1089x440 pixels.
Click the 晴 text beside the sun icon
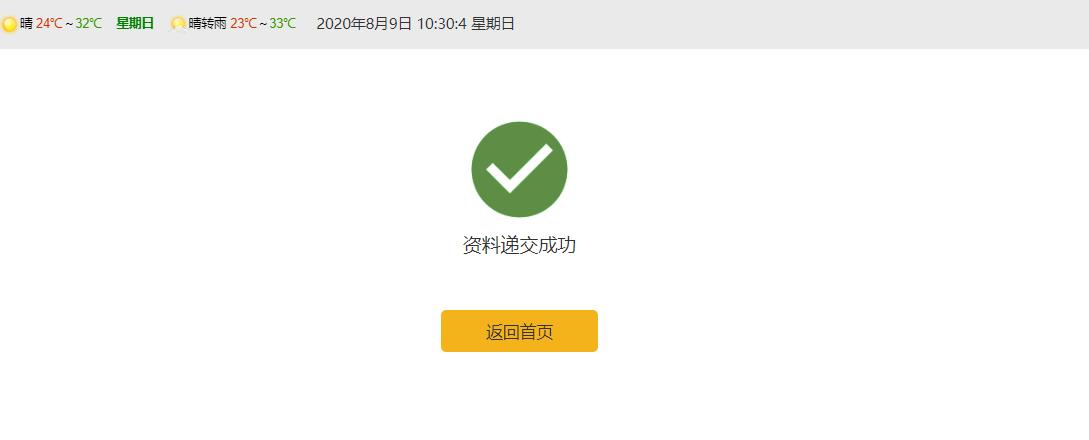(26, 24)
